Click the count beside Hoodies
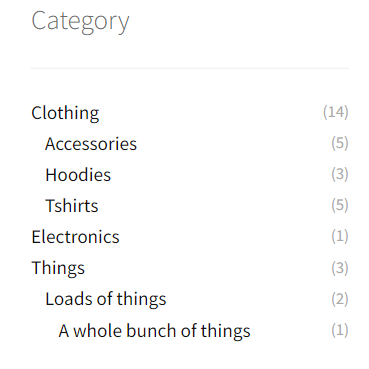 (x=340, y=174)
